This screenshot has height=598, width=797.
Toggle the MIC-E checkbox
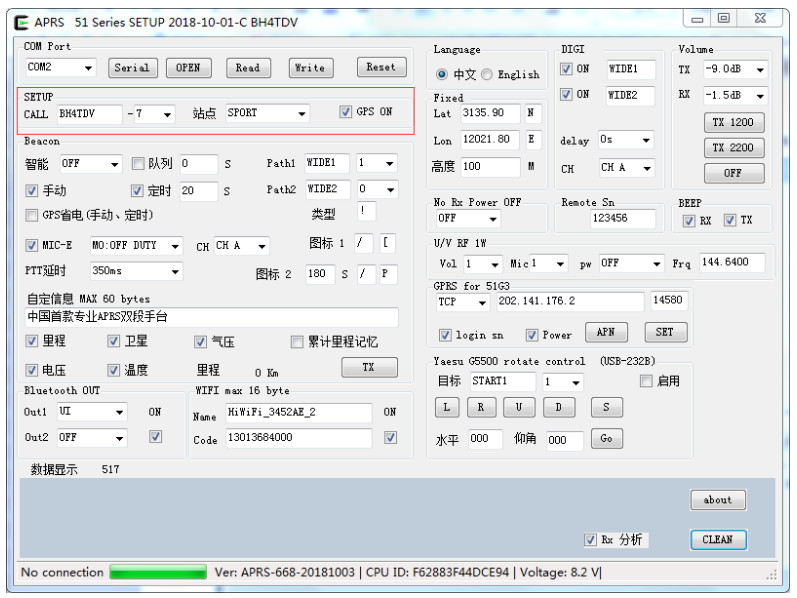32,246
